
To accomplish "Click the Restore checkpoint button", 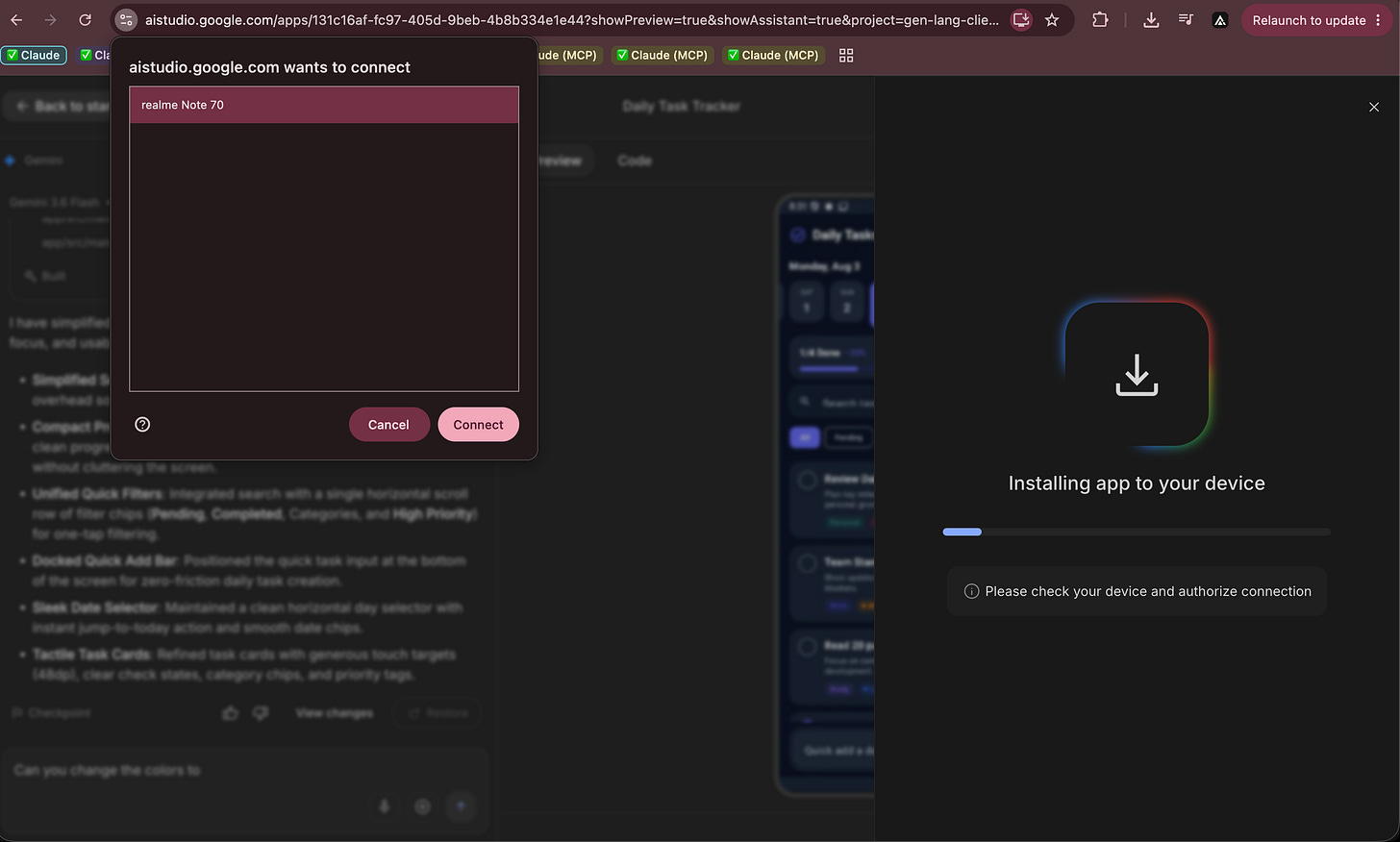I will point(438,713).
